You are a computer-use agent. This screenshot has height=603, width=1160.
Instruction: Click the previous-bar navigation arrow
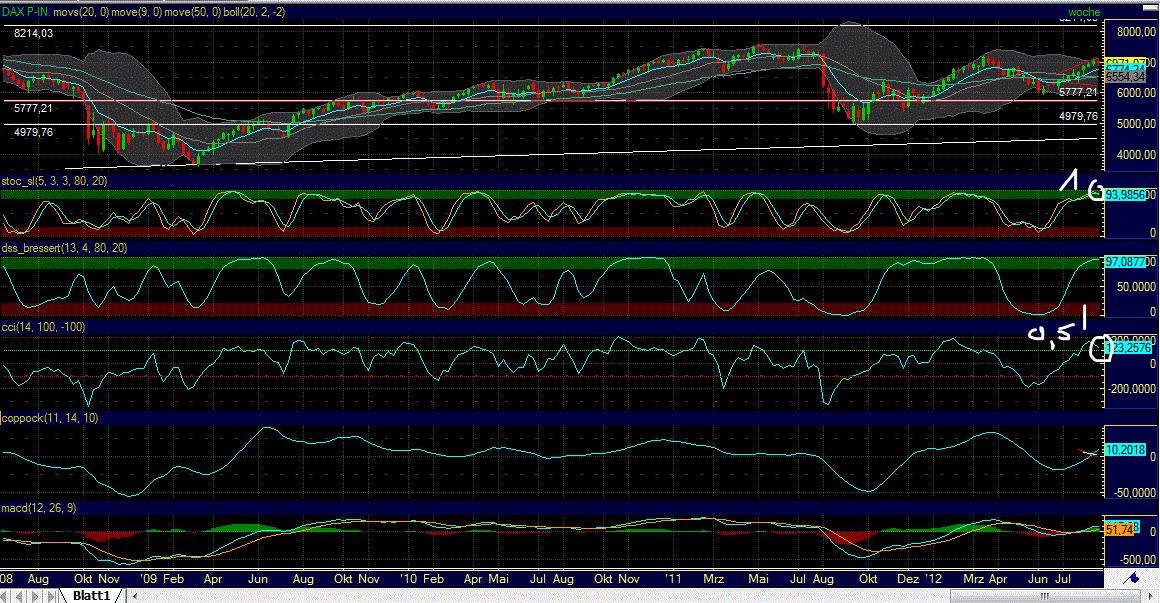click(19, 595)
